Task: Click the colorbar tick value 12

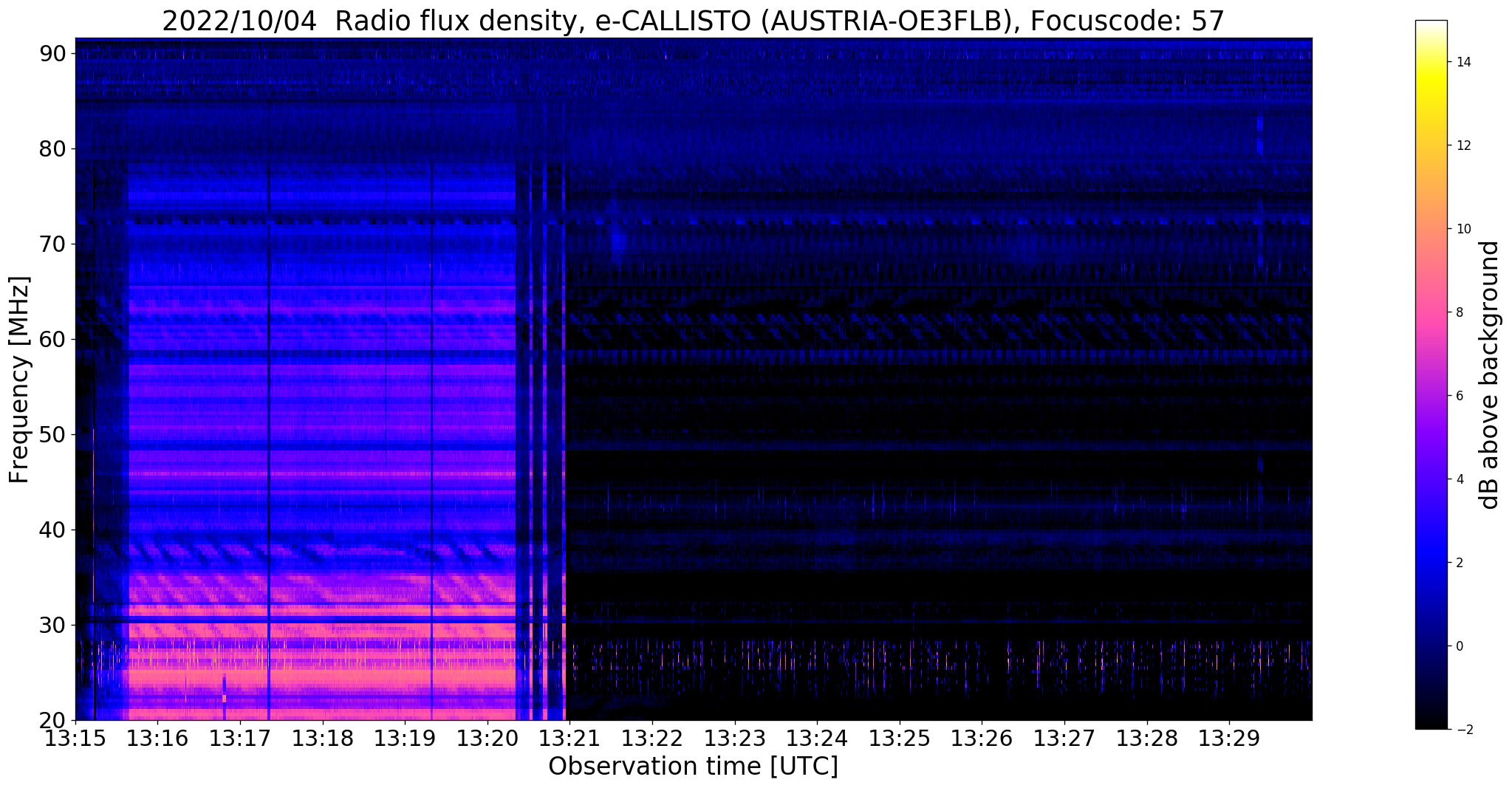Action: pyautogui.click(x=1463, y=145)
